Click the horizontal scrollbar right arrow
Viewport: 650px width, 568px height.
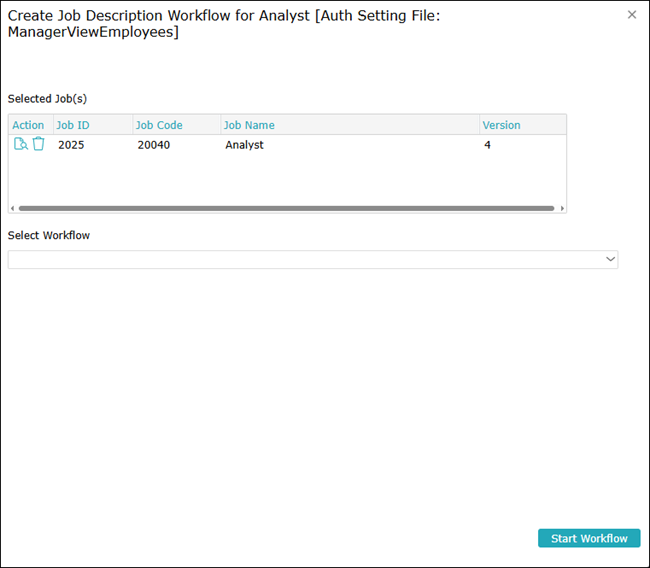coord(562,208)
